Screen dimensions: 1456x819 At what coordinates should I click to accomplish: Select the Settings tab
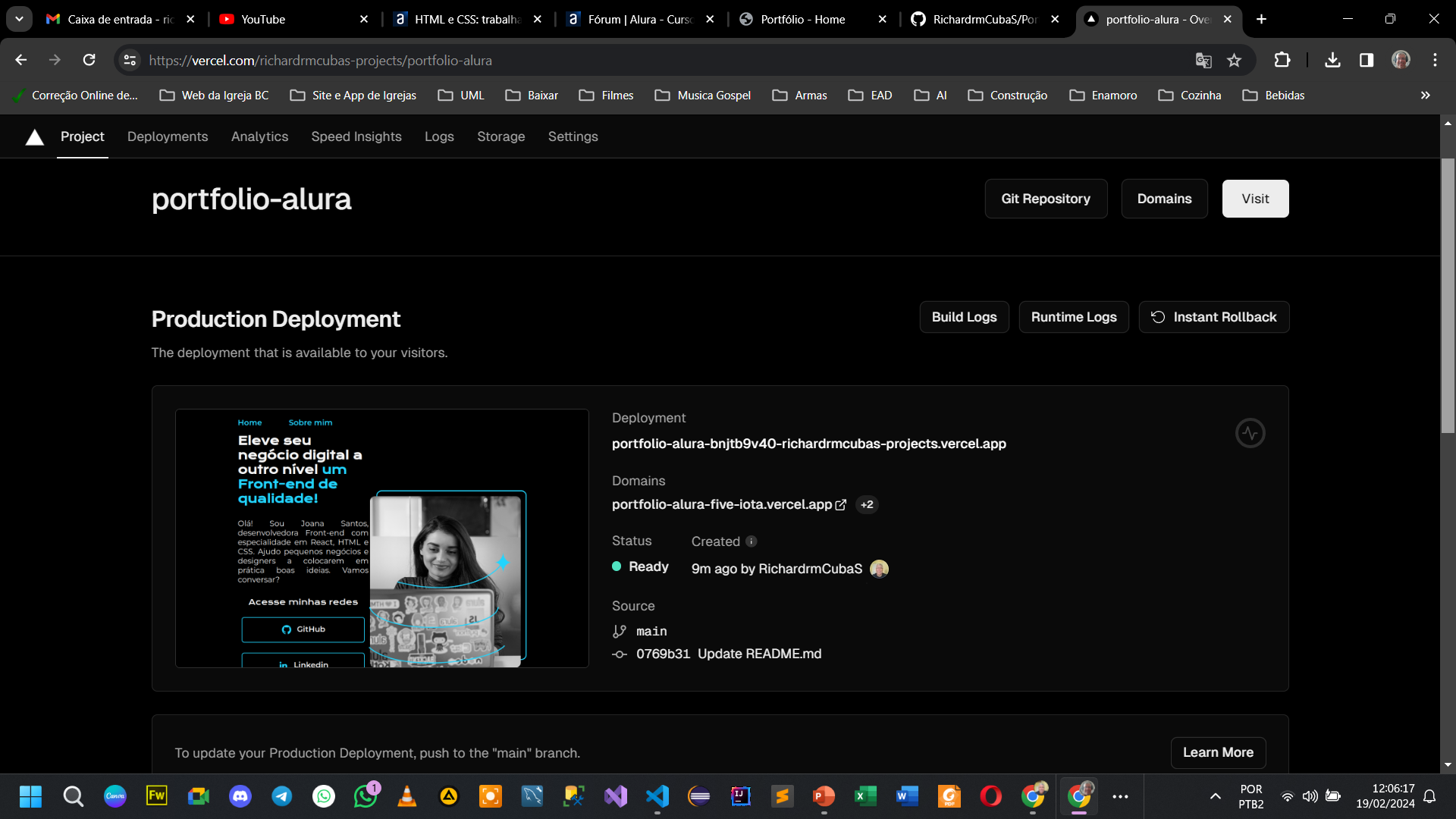coord(573,137)
